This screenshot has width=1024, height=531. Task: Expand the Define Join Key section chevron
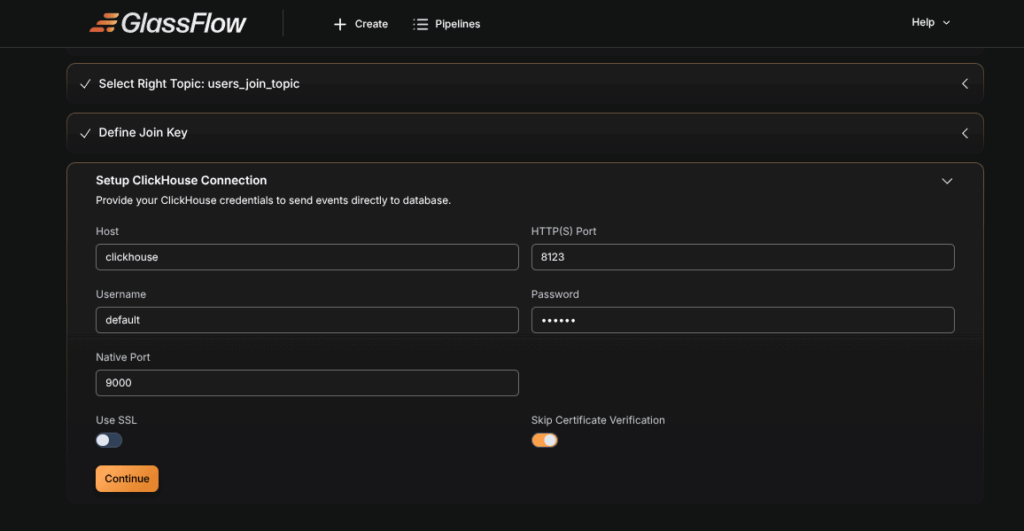pyautogui.click(x=965, y=133)
